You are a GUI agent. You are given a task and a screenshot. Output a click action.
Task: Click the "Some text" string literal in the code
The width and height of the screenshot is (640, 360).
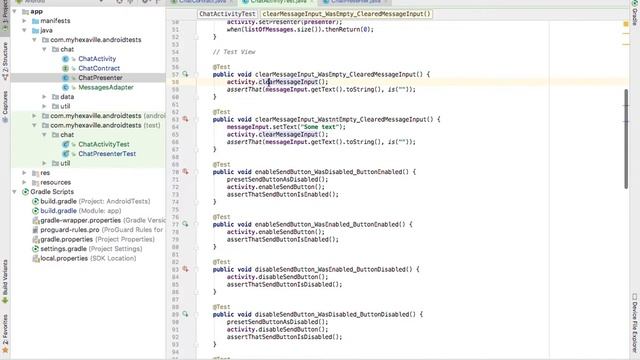pos(319,127)
